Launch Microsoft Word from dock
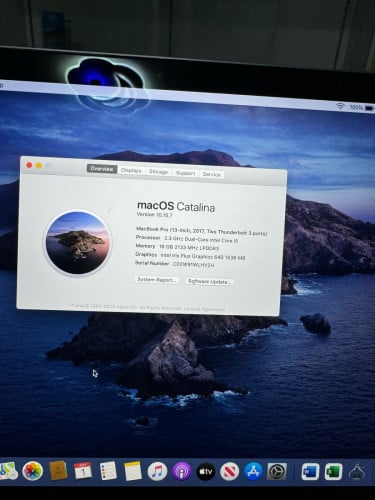The height and width of the screenshot is (500, 375). click(310, 472)
